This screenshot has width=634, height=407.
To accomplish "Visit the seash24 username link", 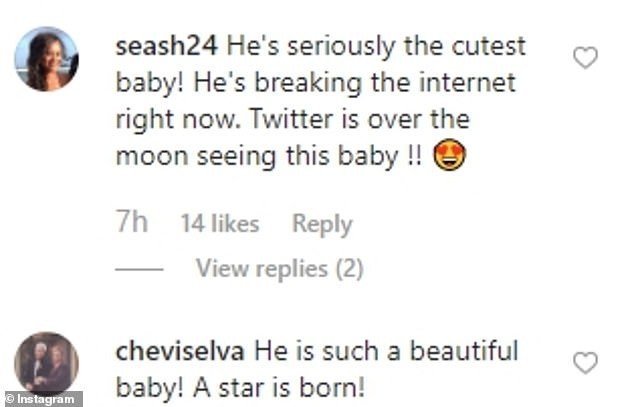I will coord(167,47).
